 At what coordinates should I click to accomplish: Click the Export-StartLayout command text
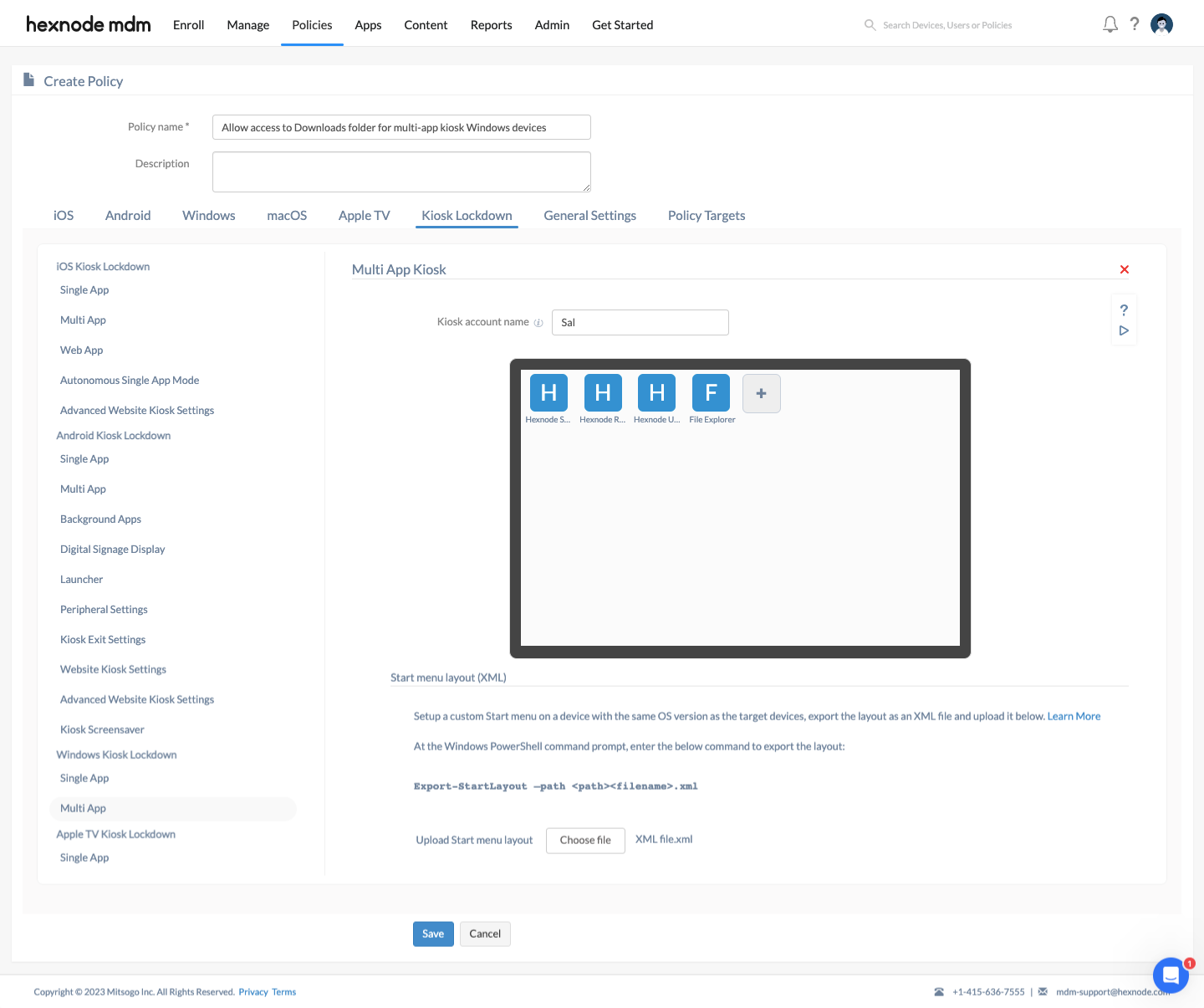click(555, 786)
